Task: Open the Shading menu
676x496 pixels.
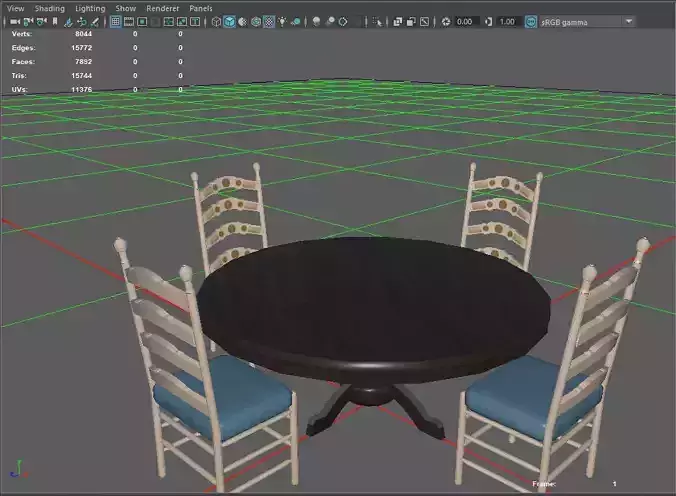Action: [50, 8]
